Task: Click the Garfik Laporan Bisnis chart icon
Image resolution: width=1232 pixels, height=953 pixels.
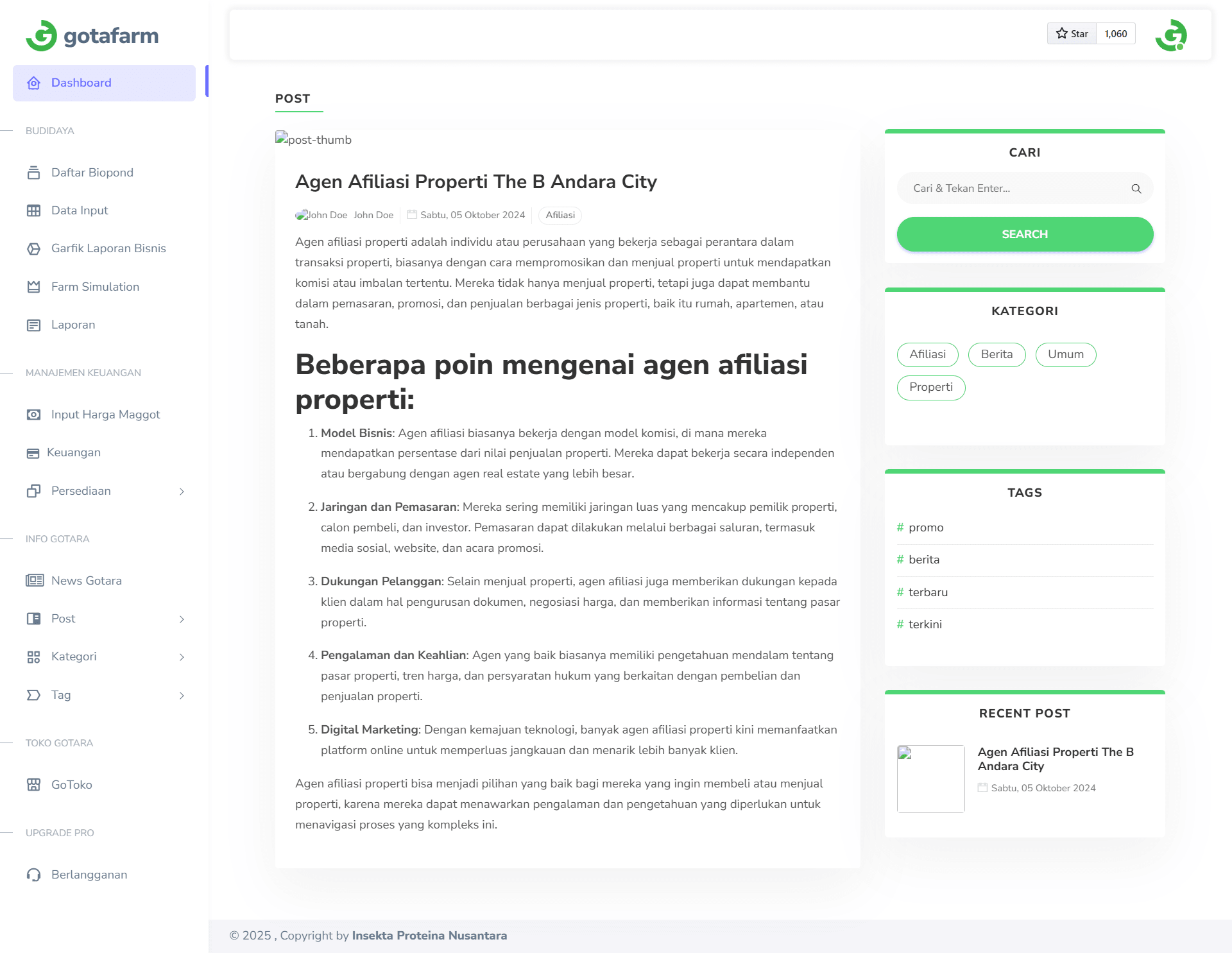Action: click(x=33, y=248)
